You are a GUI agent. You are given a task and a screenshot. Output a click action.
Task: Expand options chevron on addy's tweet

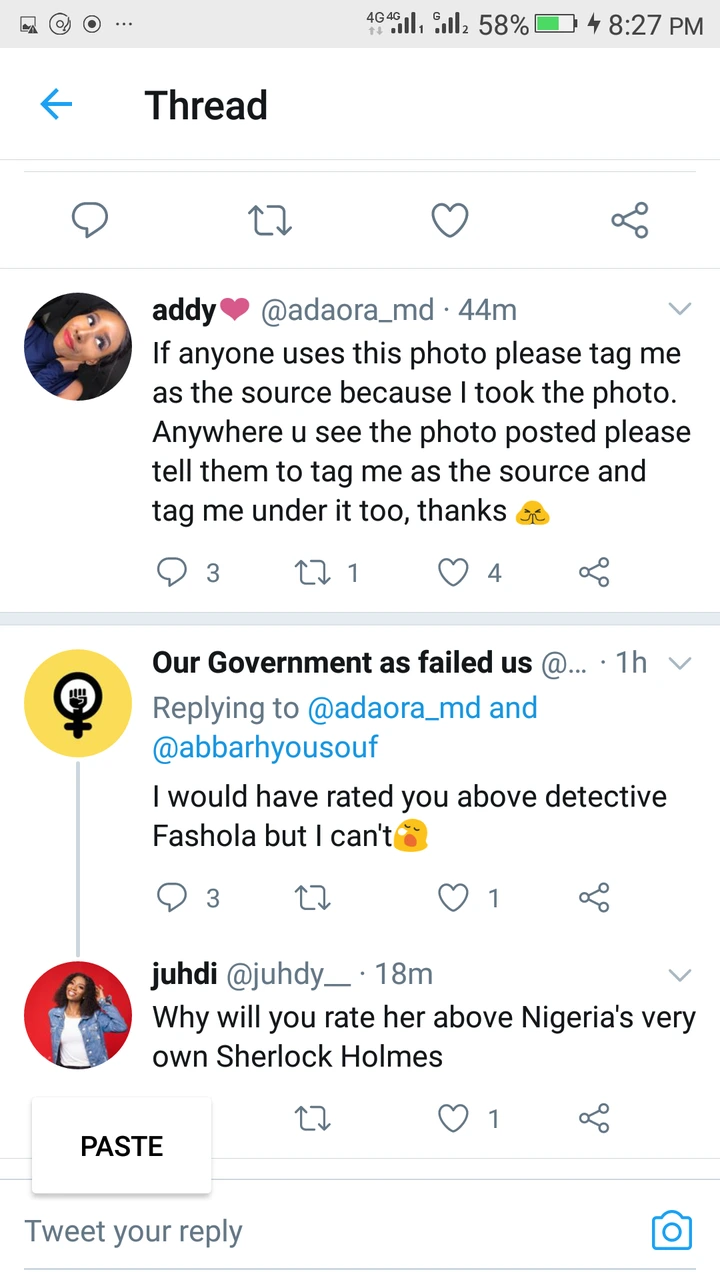click(680, 310)
